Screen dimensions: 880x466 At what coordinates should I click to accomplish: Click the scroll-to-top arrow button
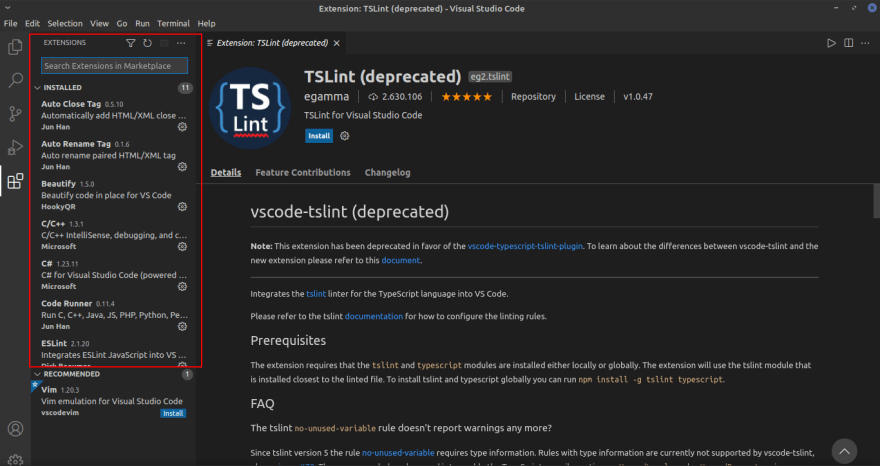pyautogui.click(x=844, y=451)
